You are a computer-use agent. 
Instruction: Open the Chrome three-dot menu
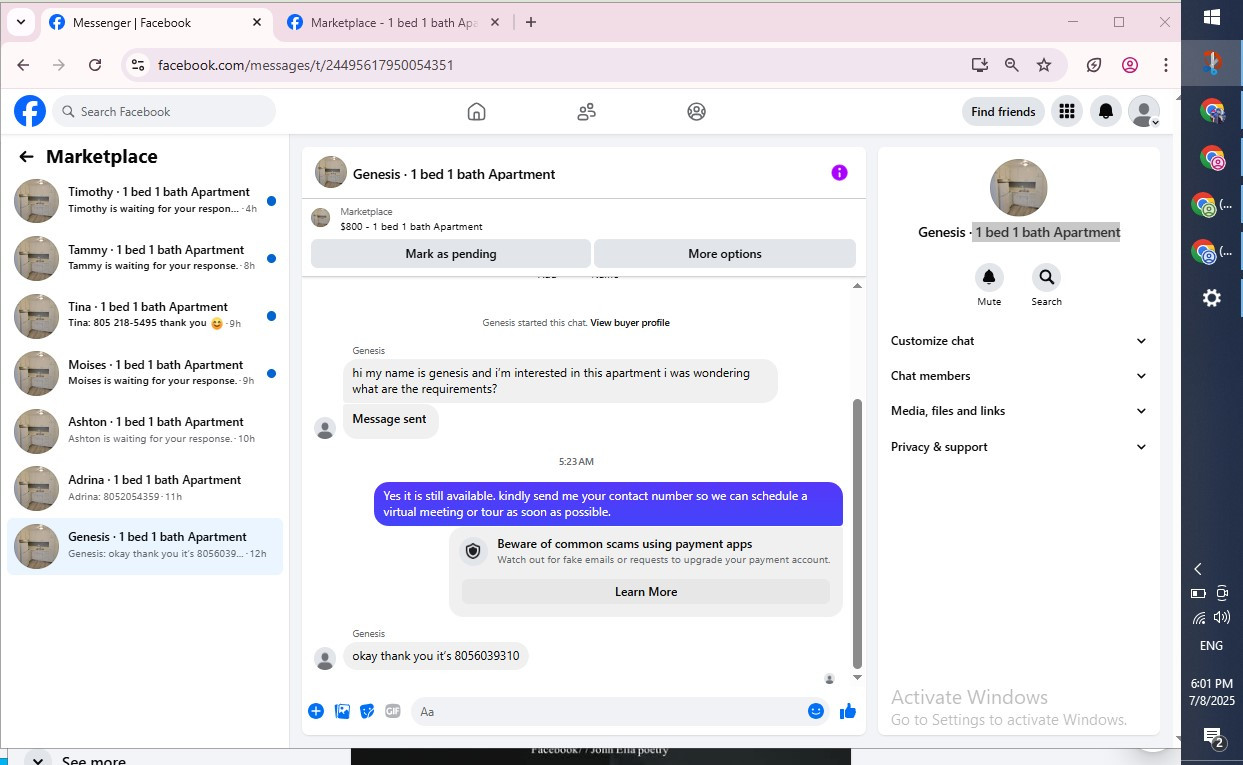1166,65
